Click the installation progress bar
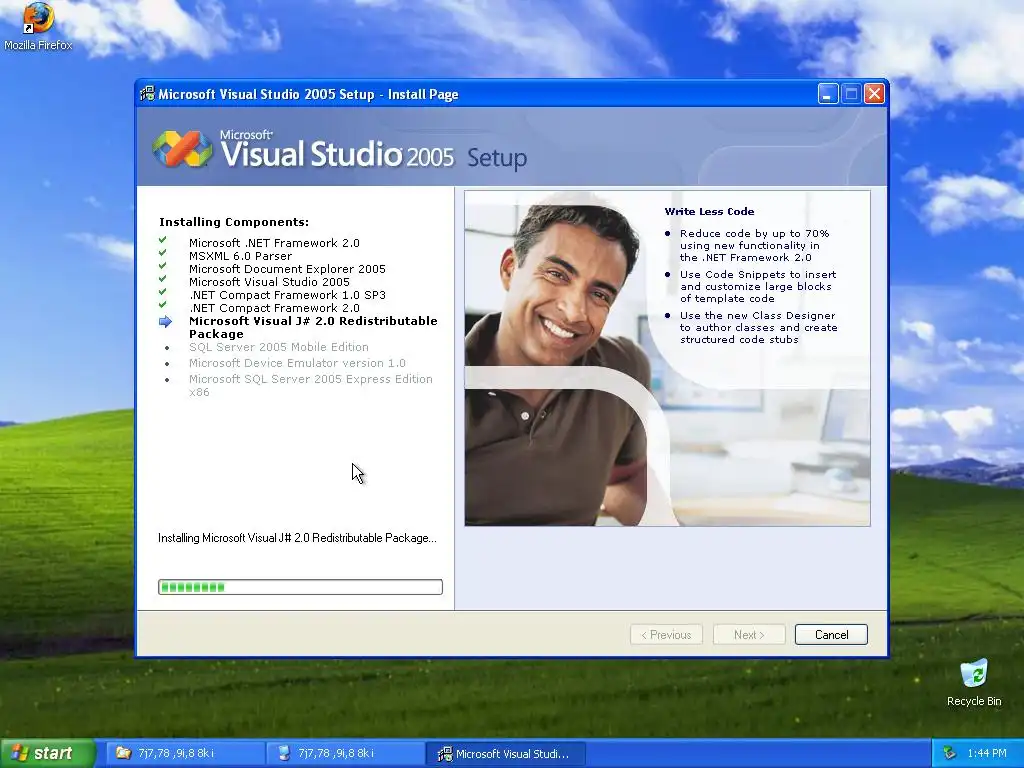1024x768 pixels. 300,587
